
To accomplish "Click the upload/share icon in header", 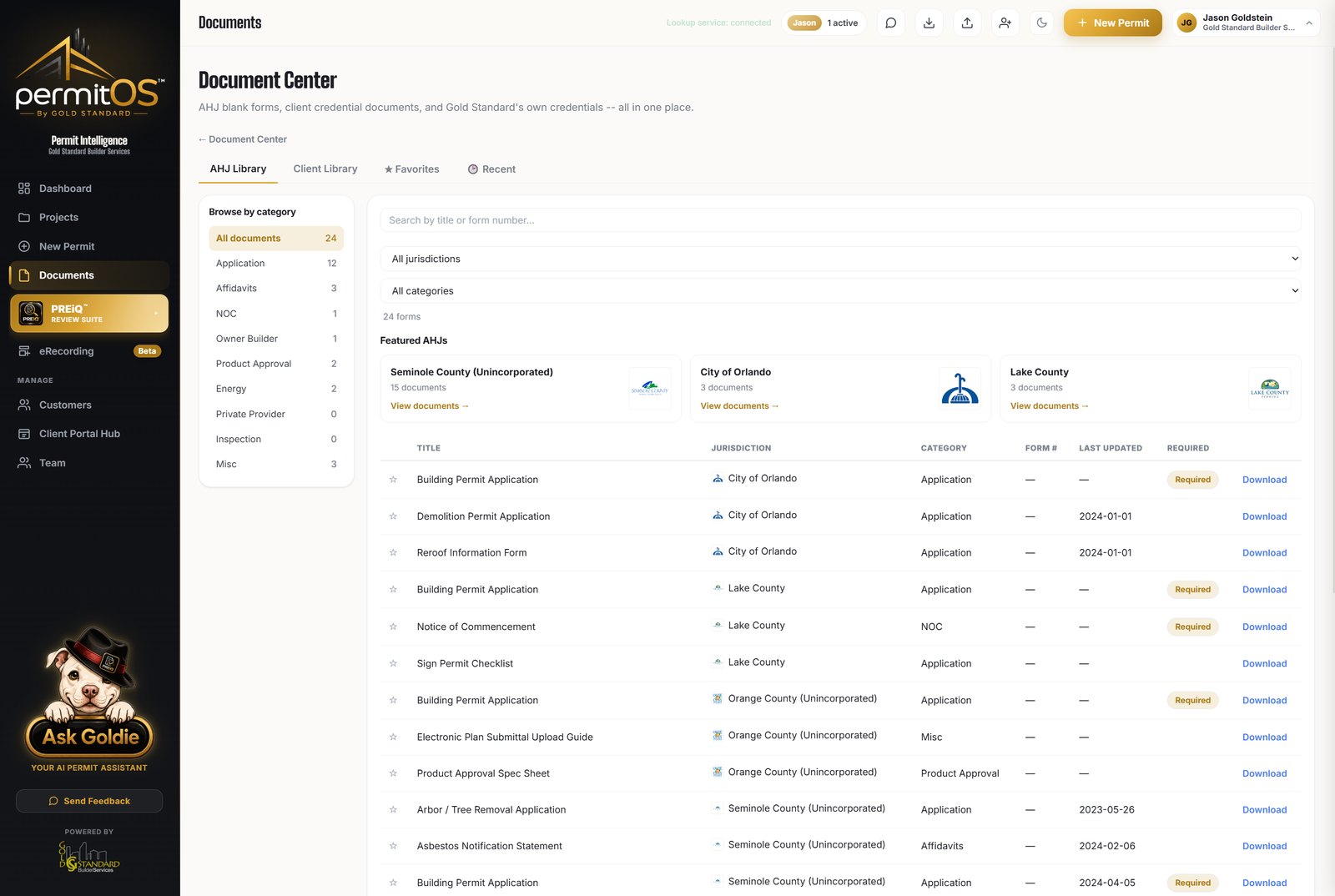I will click(x=967, y=23).
